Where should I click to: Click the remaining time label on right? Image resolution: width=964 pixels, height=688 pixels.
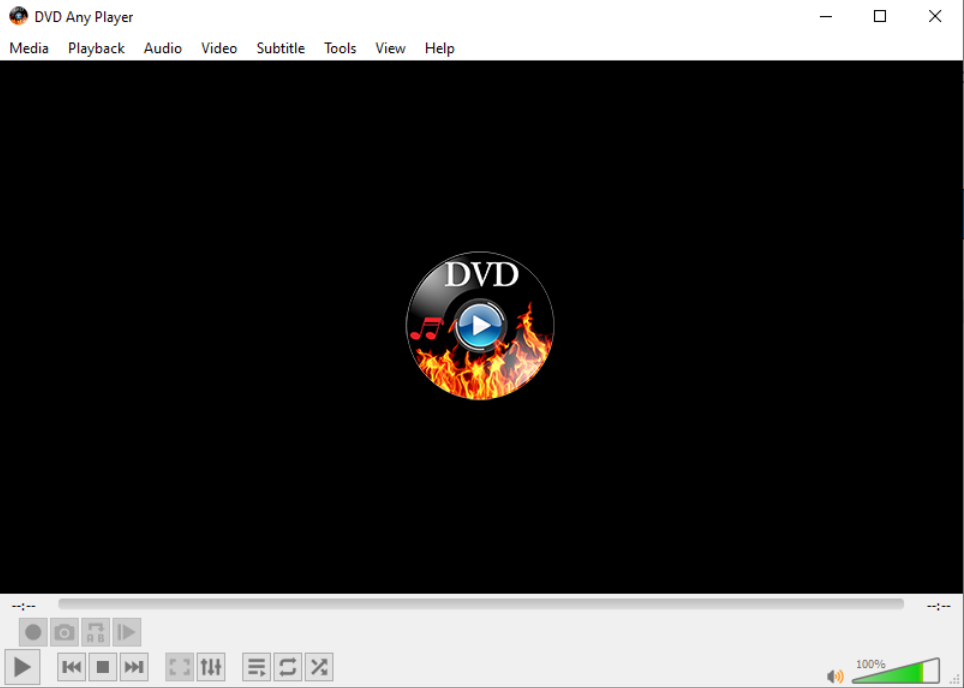pyautogui.click(x=939, y=606)
